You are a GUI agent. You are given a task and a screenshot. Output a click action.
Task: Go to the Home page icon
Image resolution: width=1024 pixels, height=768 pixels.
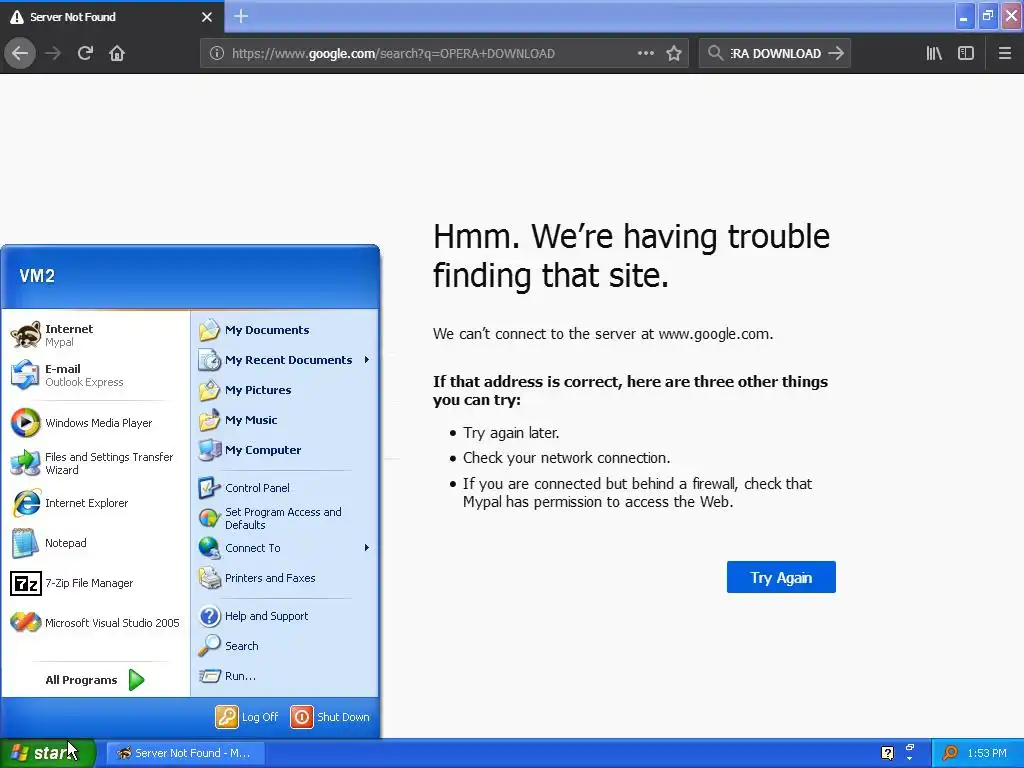point(117,53)
